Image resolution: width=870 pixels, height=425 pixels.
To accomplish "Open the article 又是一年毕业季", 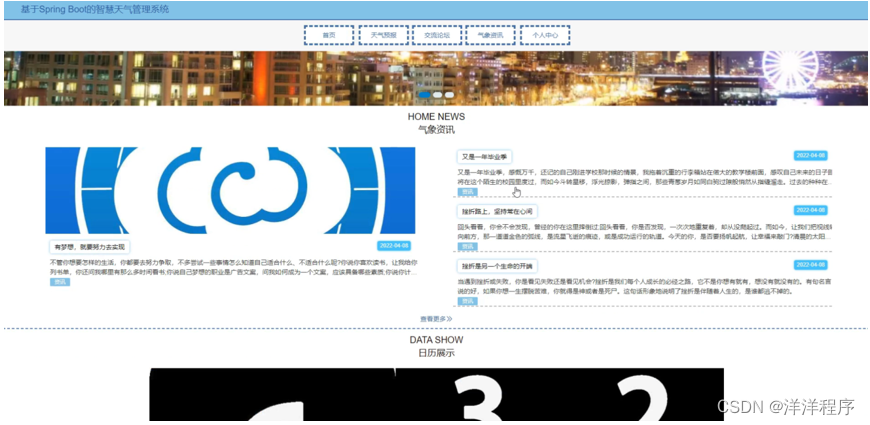I will [x=484, y=156].
